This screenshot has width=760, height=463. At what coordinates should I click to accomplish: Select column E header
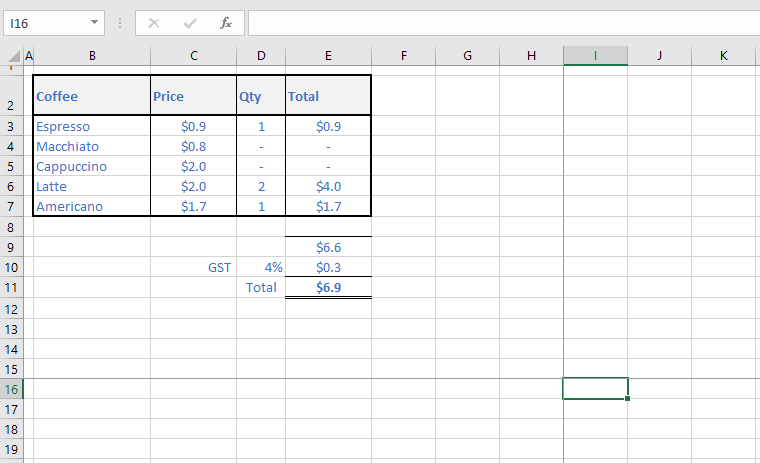click(x=328, y=56)
